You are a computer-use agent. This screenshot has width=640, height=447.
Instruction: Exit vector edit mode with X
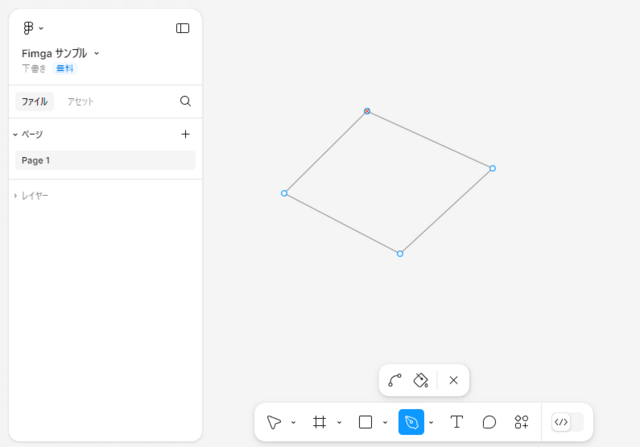click(x=453, y=380)
